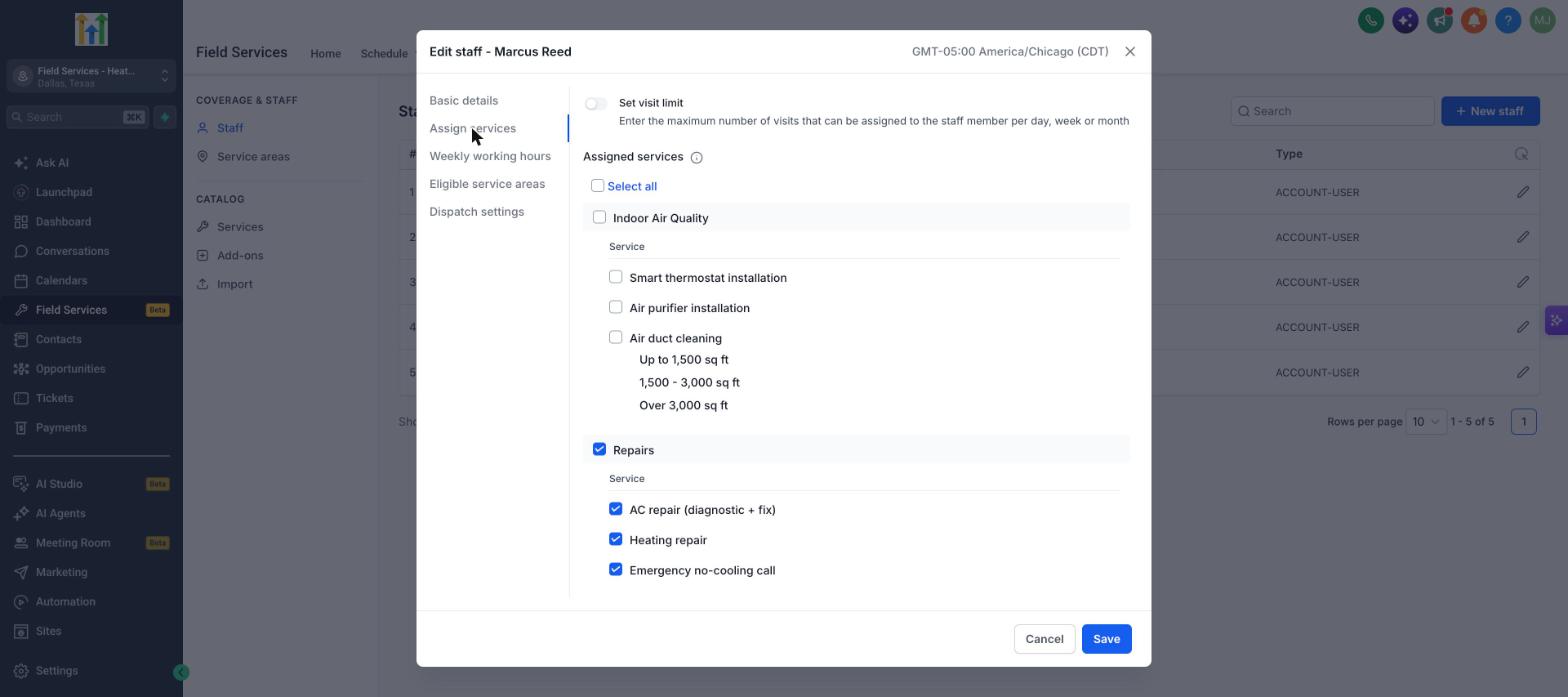Check Smart thermostat installation
The image size is (1568, 697).
[616, 277]
